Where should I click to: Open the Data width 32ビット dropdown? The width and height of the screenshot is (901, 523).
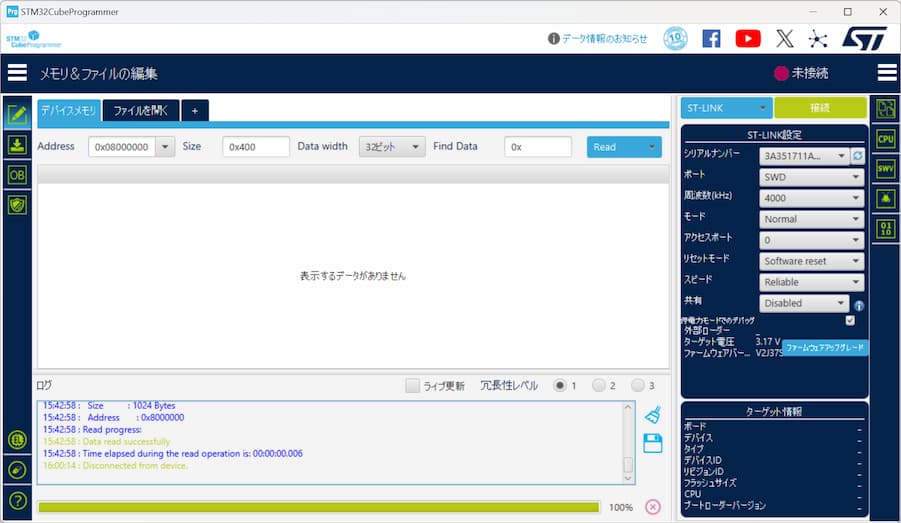pos(392,147)
